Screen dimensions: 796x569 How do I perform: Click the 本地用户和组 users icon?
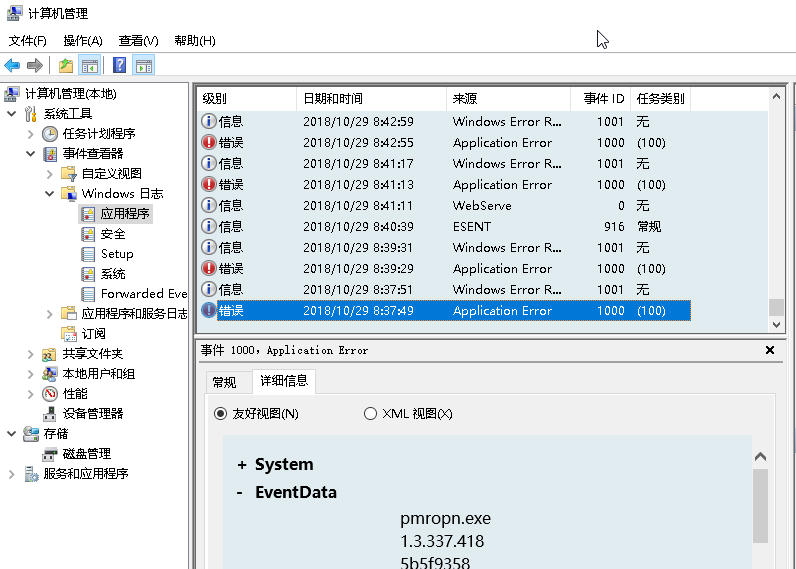50,374
